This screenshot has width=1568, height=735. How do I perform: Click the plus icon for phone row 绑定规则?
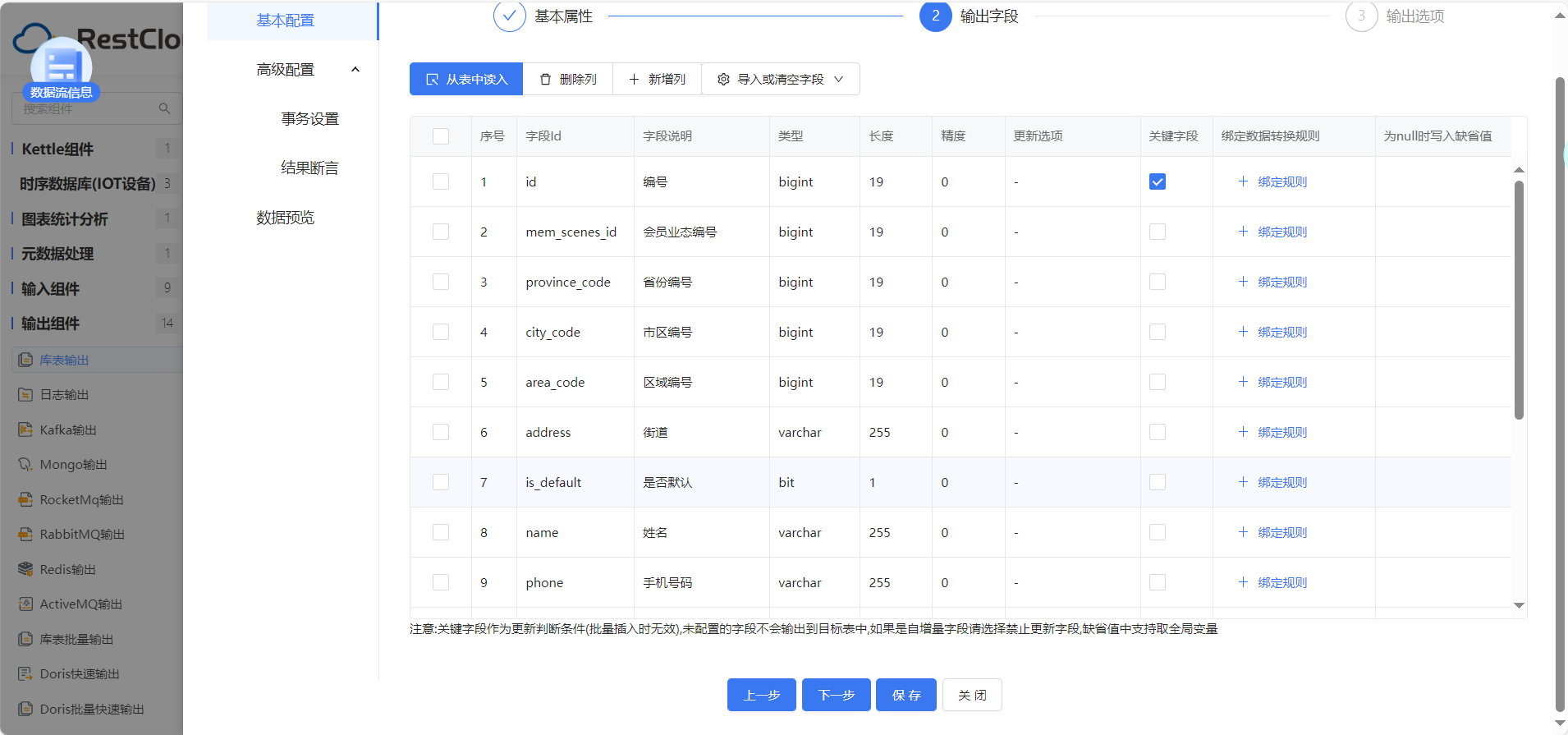(x=1243, y=582)
